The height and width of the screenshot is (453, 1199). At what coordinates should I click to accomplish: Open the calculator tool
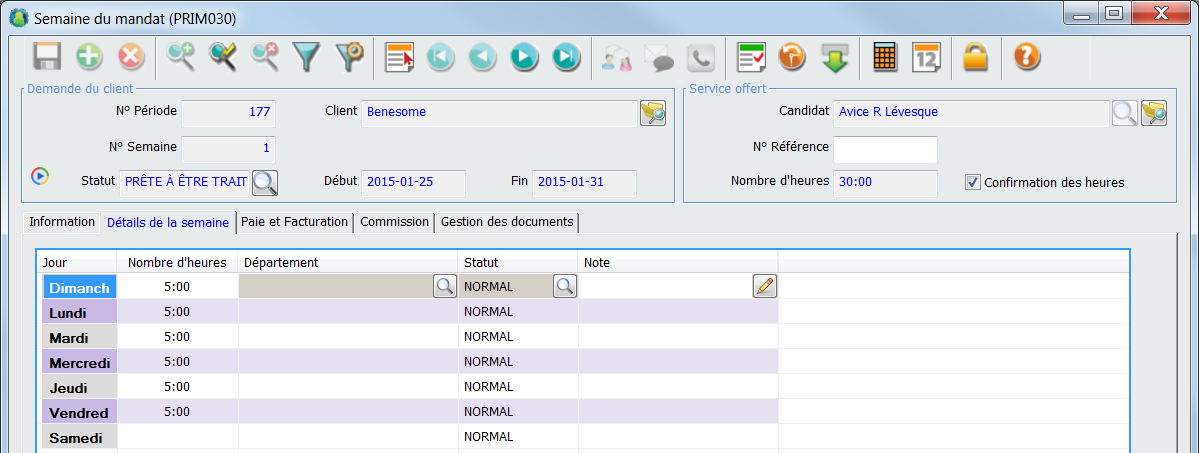click(x=884, y=57)
